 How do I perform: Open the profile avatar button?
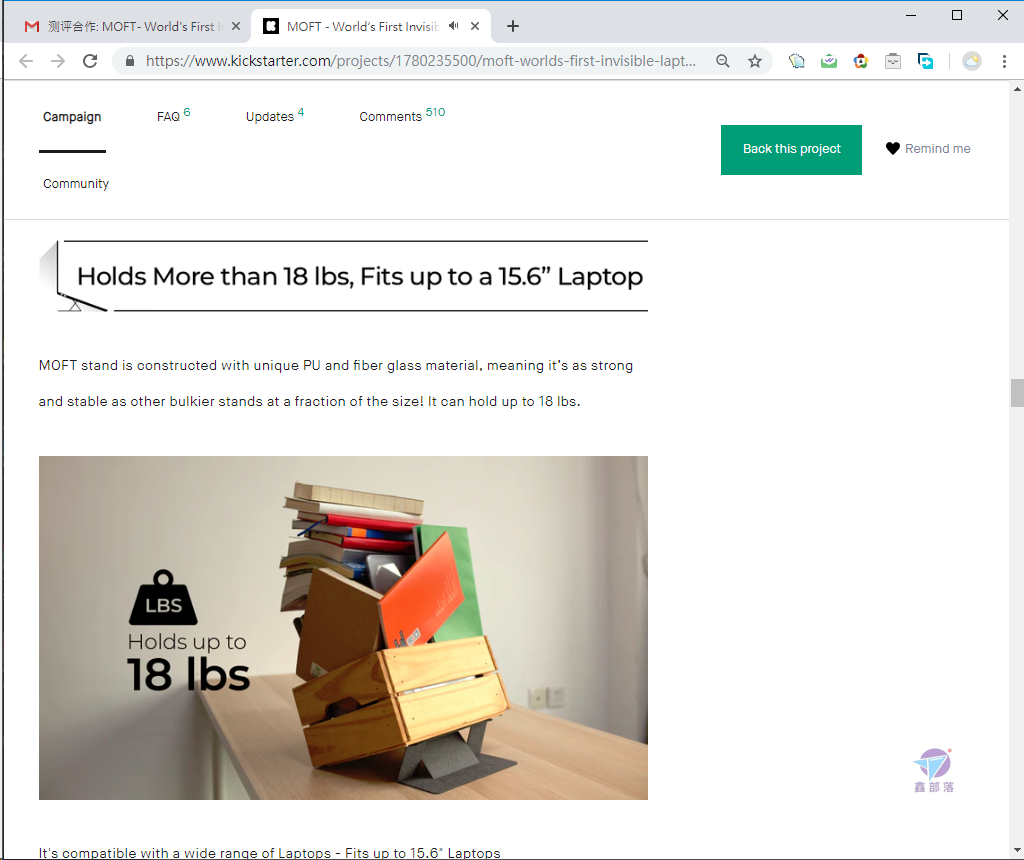click(x=972, y=61)
